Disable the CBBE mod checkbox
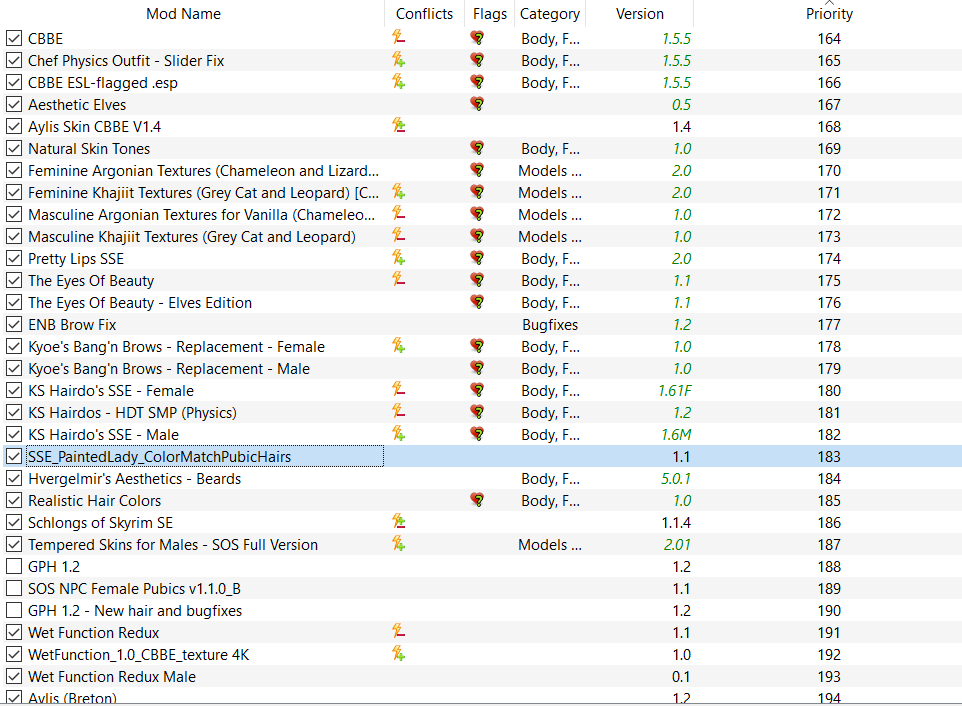962x706 pixels. pos(13,38)
